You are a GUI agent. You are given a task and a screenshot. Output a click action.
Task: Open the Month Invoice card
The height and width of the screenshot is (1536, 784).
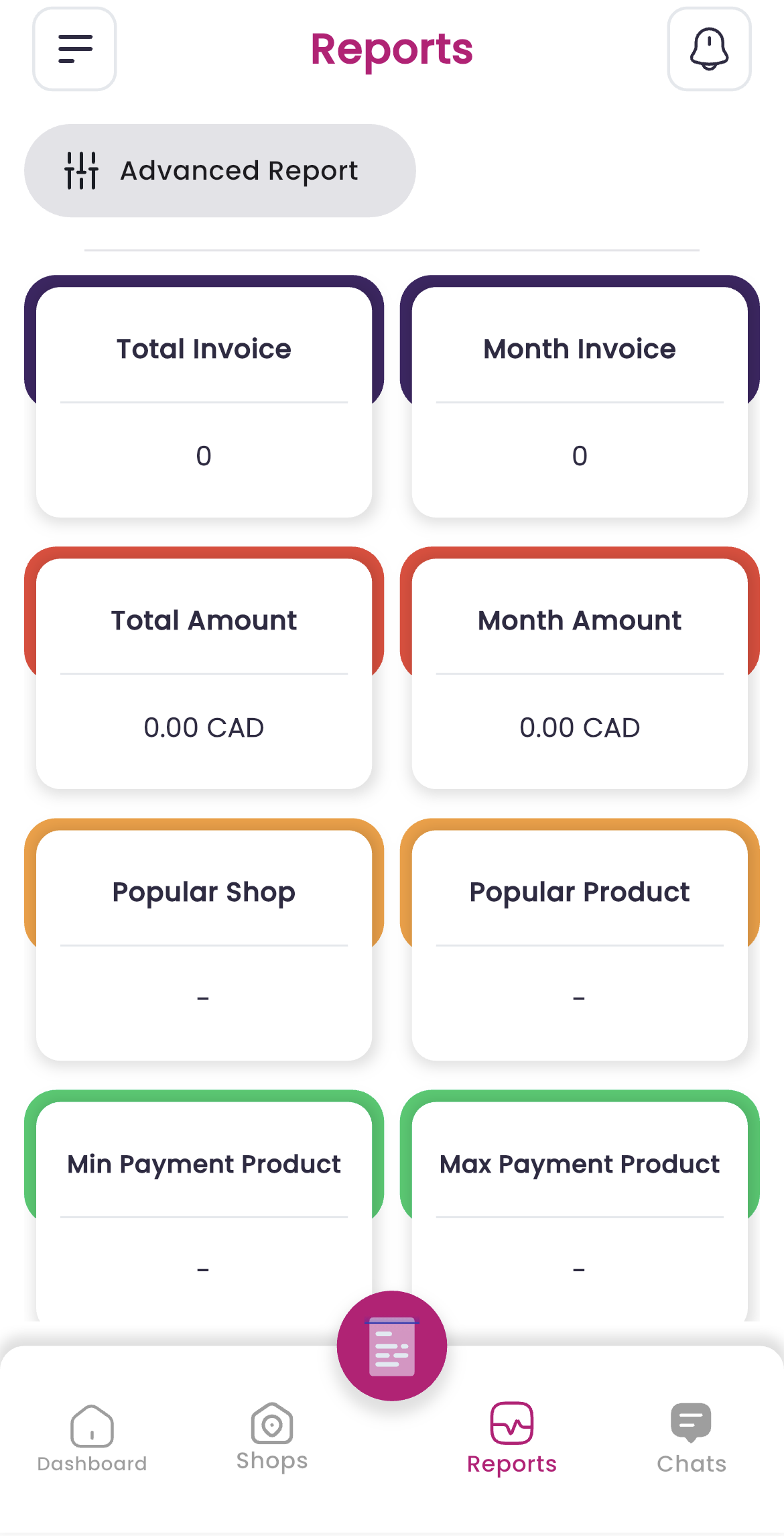click(x=580, y=401)
